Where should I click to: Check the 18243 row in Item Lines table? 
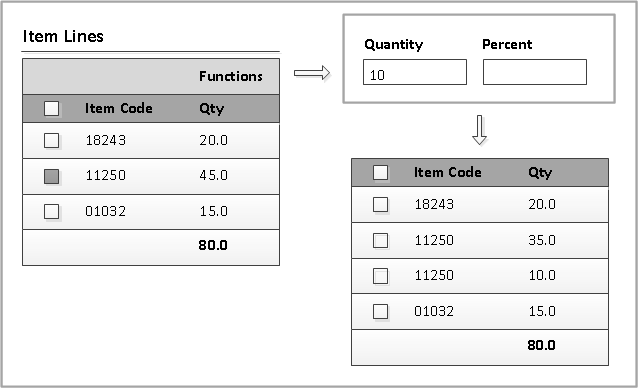(52, 141)
